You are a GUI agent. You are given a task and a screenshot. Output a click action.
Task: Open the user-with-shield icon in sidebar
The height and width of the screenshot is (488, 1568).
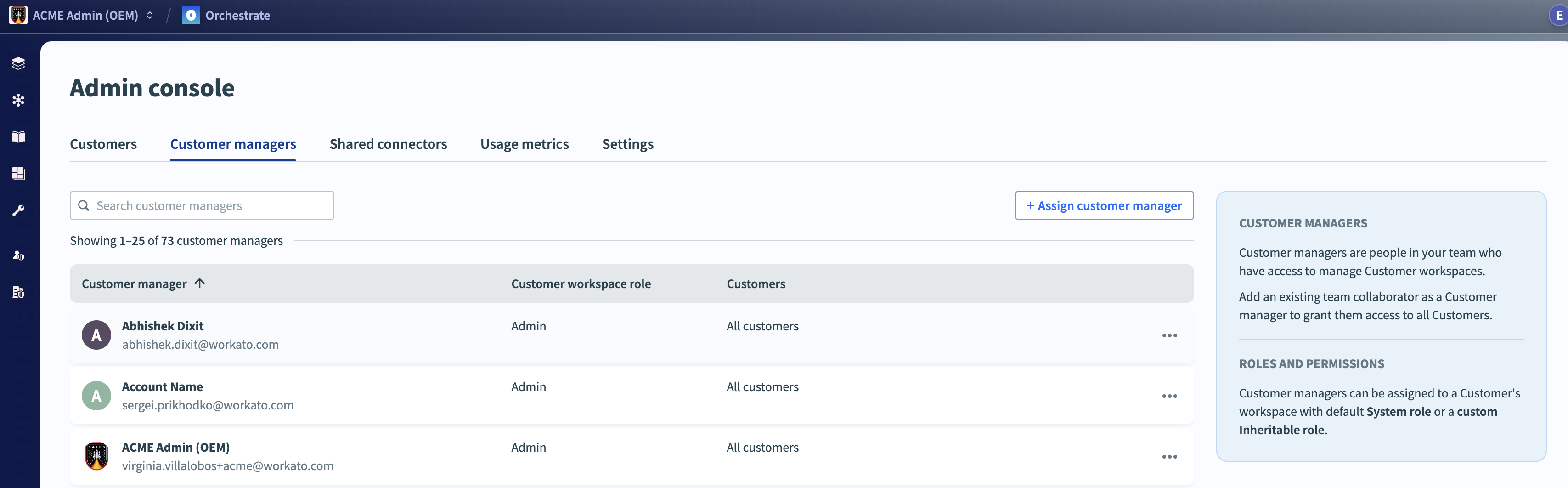tap(18, 256)
